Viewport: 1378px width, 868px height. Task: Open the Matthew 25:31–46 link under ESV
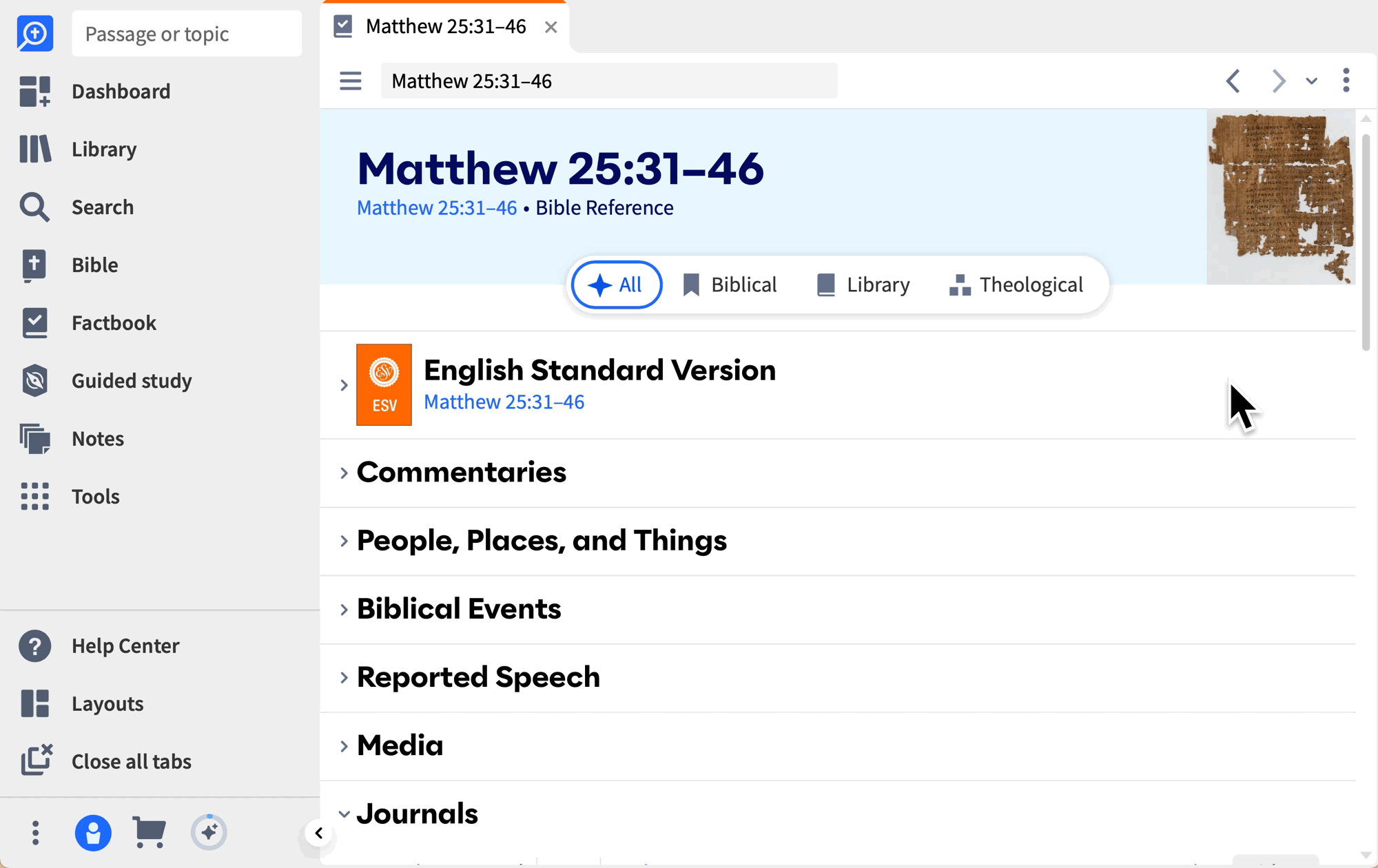coord(504,402)
